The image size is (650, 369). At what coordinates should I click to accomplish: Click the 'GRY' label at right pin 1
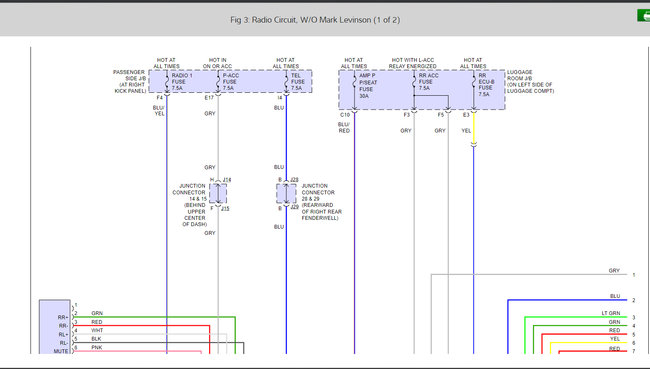point(614,271)
